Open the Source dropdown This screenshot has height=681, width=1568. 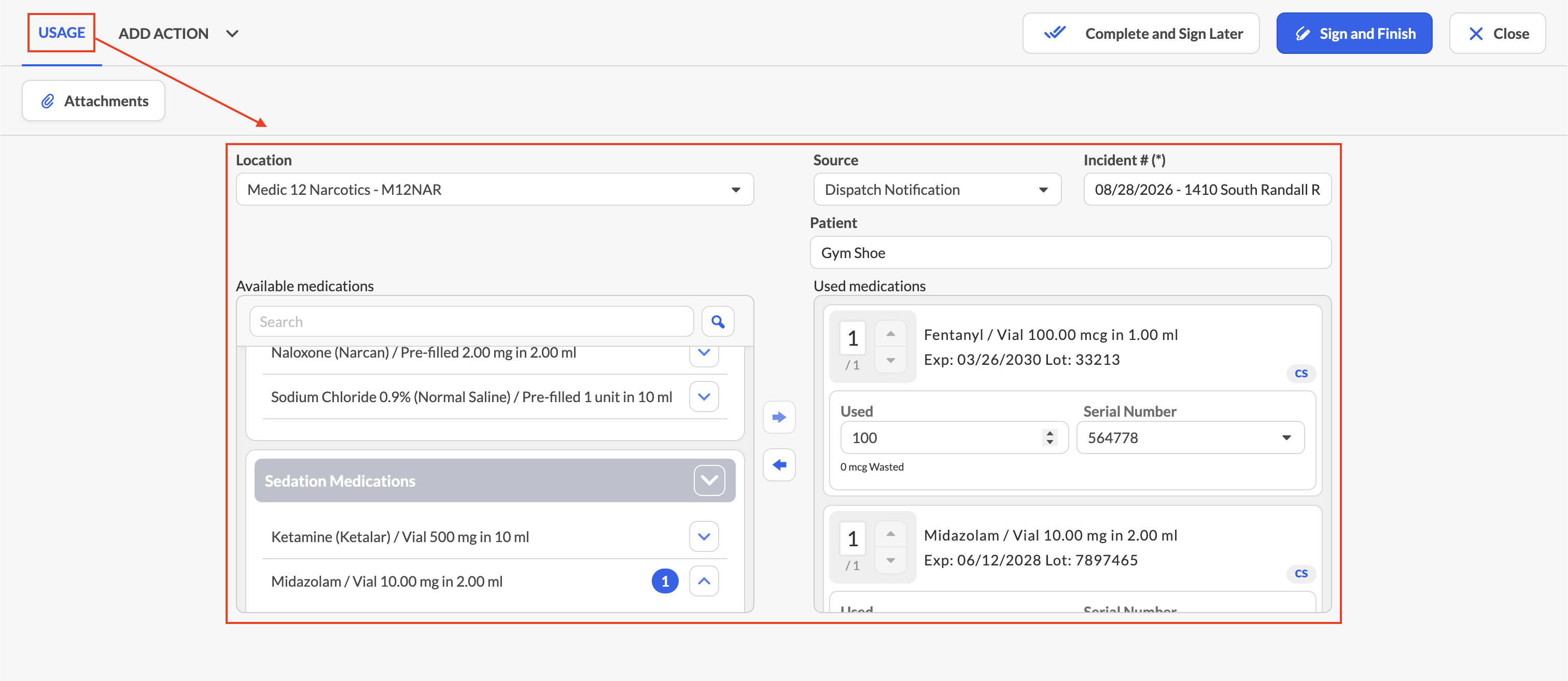[x=937, y=189]
